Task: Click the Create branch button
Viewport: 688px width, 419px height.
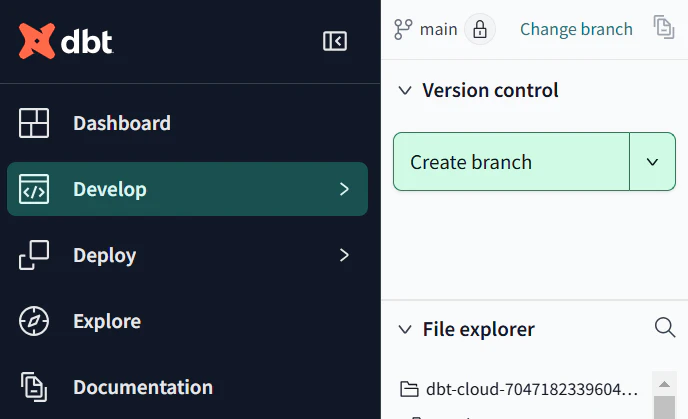Action: coord(512,161)
